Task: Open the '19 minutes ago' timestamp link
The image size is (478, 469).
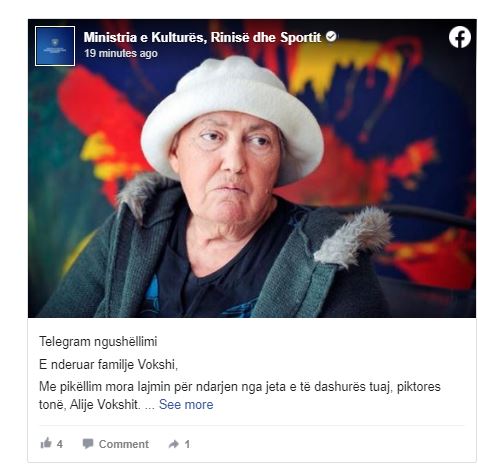Action: point(121,53)
